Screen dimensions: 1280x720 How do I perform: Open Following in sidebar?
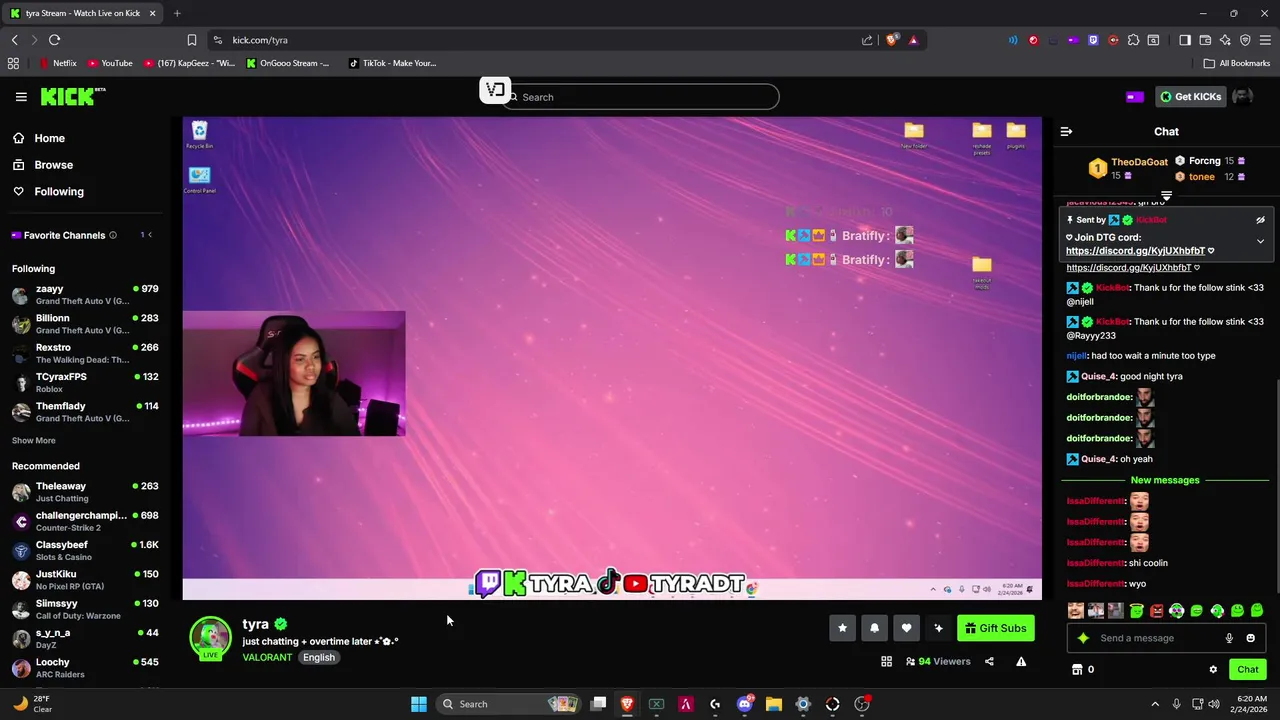(x=58, y=192)
